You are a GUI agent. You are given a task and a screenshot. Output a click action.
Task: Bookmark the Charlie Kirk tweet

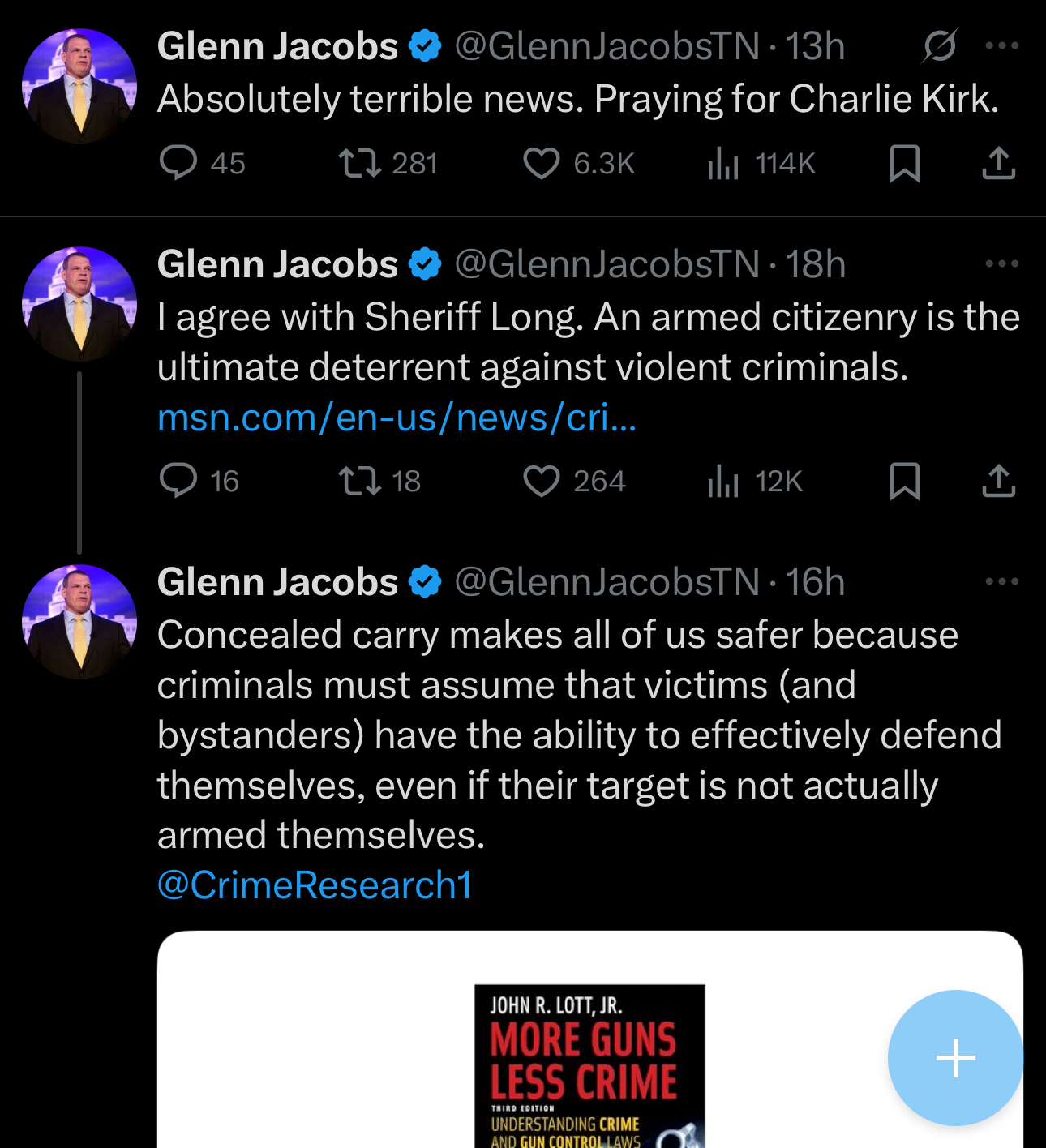904,162
